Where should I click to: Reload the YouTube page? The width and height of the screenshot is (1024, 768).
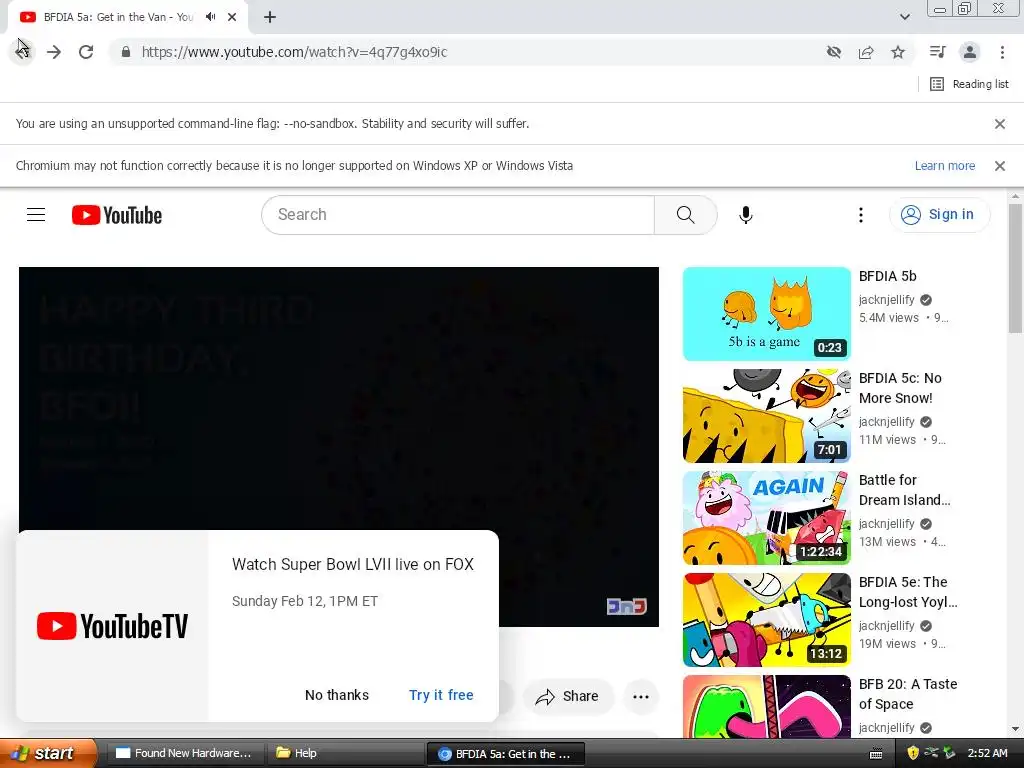click(86, 52)
